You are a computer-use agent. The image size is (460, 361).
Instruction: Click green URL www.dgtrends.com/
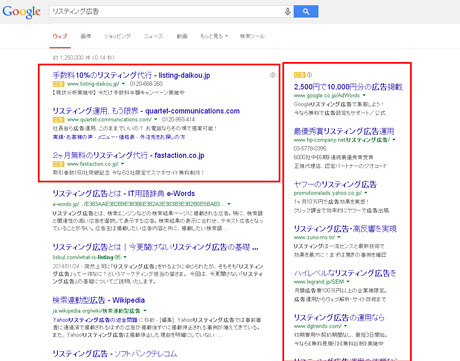point(318,326)
